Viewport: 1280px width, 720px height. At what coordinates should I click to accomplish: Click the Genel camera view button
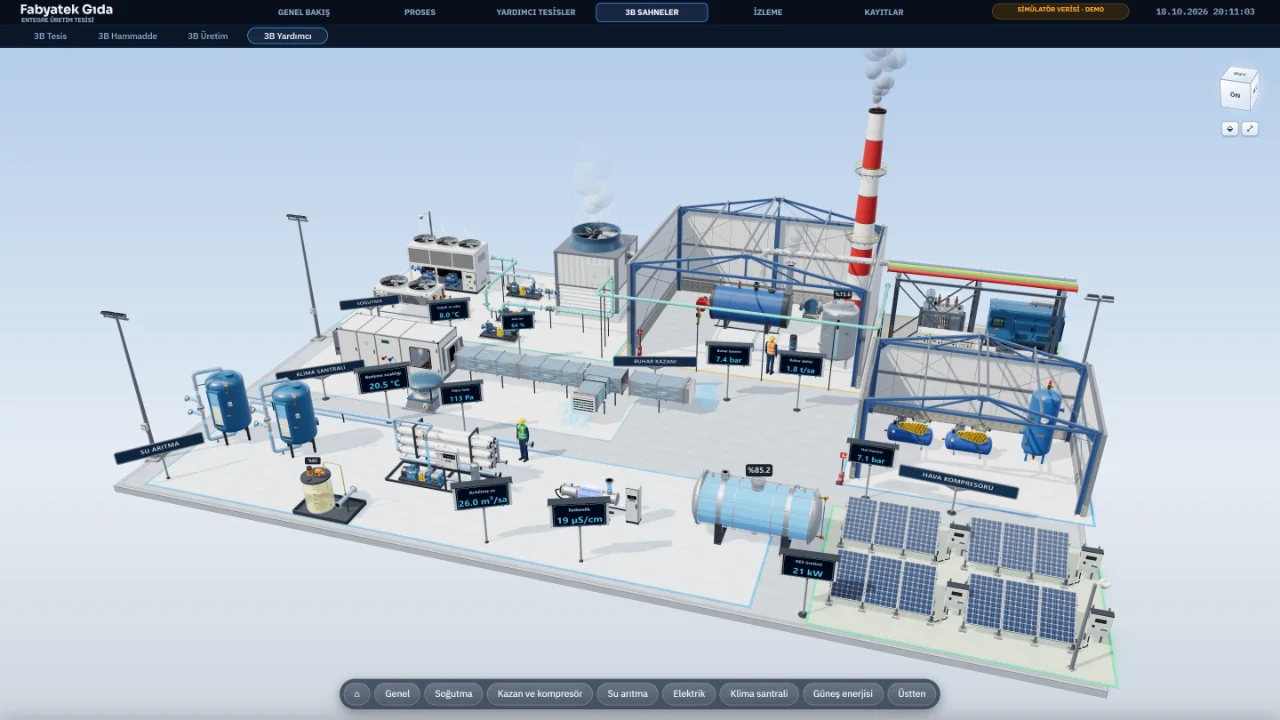tap(397, 694)
